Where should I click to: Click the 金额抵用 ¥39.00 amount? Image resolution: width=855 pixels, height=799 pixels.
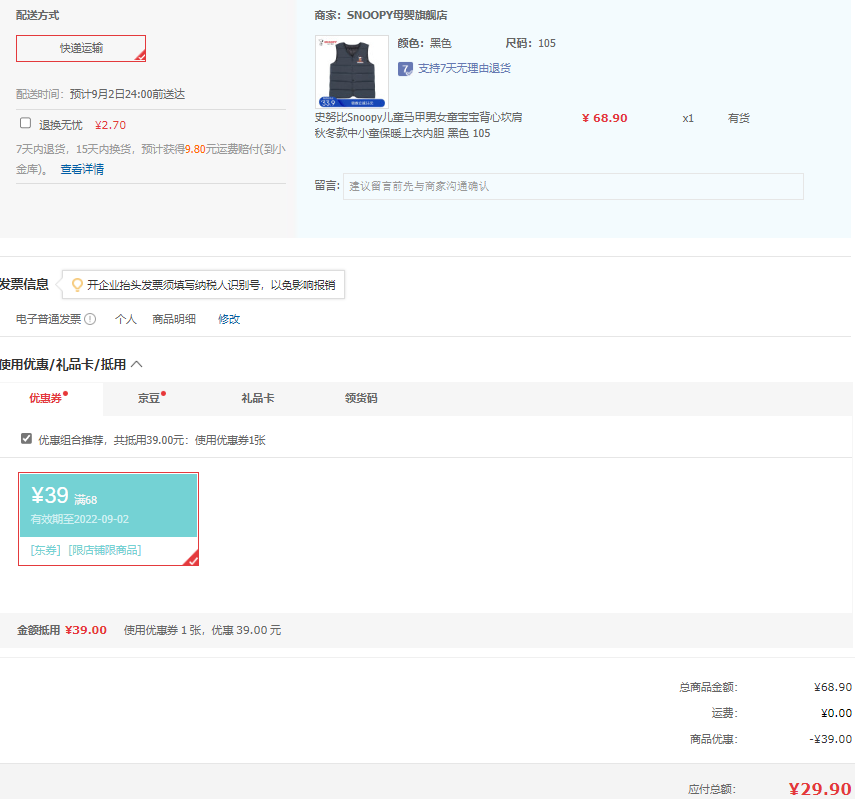[x=86, y=630]
